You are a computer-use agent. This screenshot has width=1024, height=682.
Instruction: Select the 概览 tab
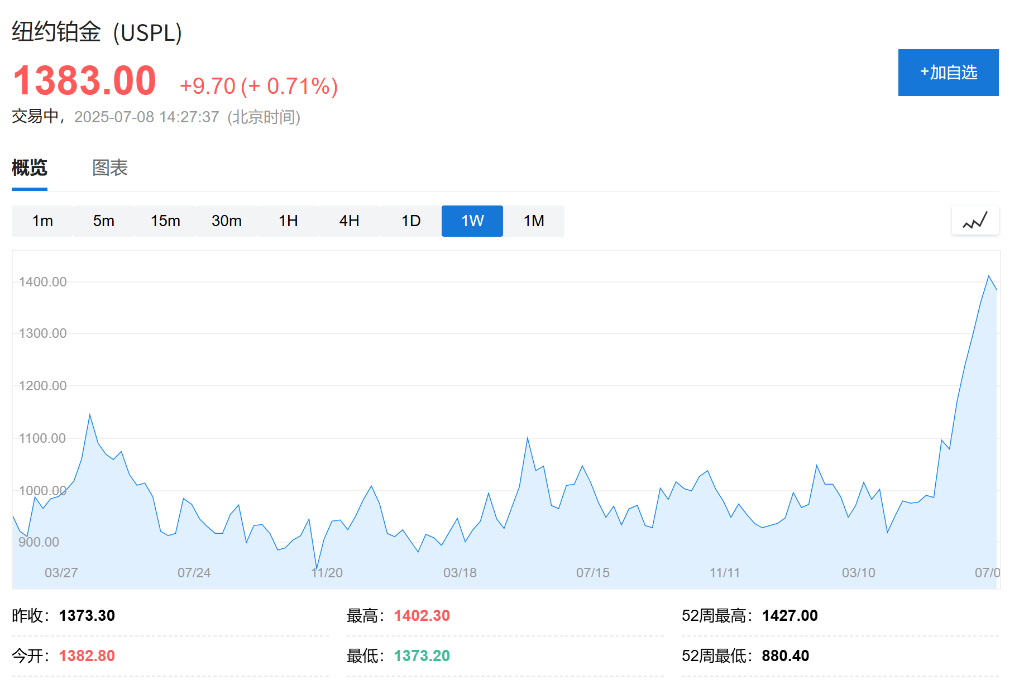[30, 167]
